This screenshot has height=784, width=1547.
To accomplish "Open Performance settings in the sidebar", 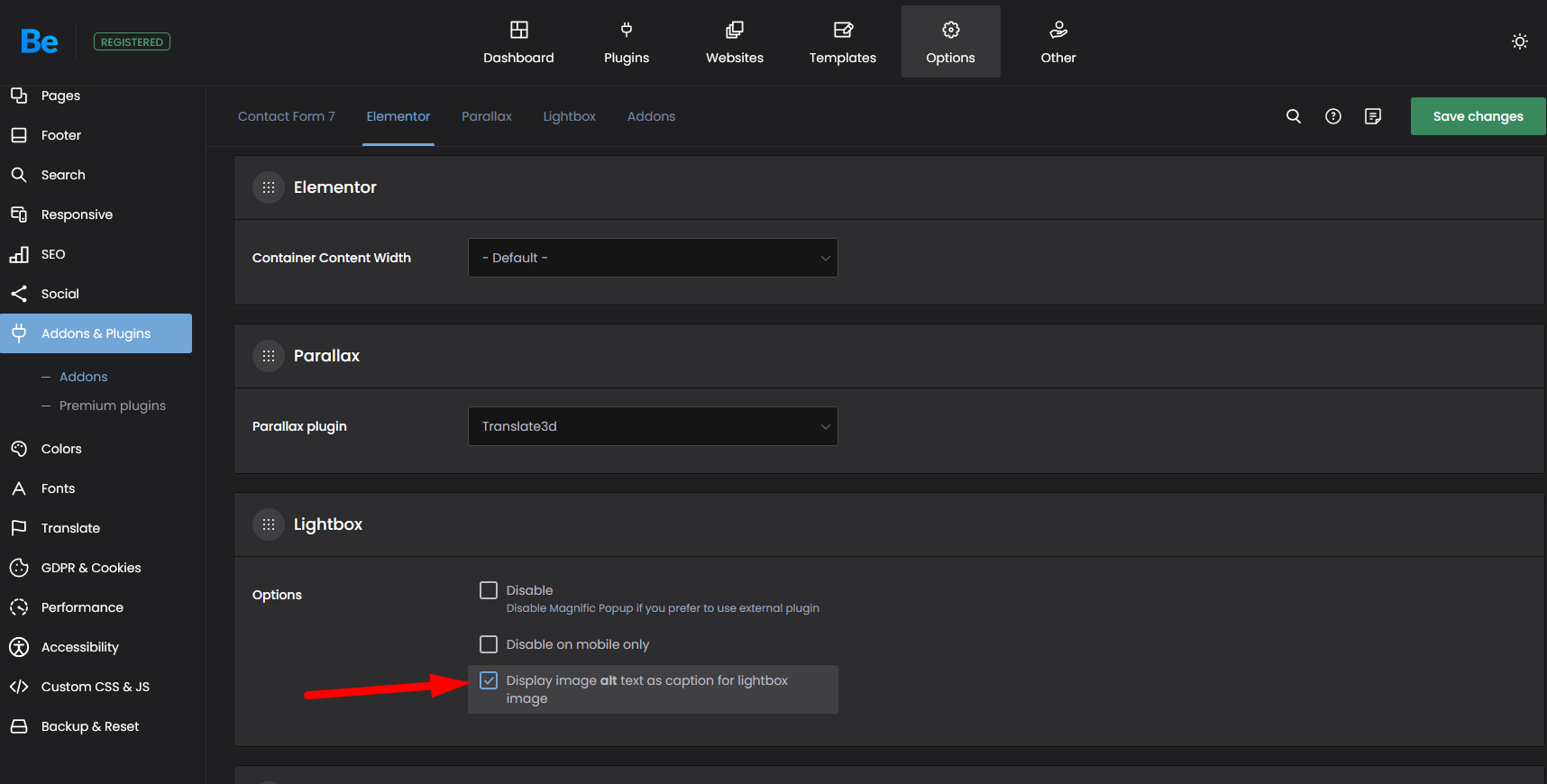I will pyautogui.click(x=96, y=607).
